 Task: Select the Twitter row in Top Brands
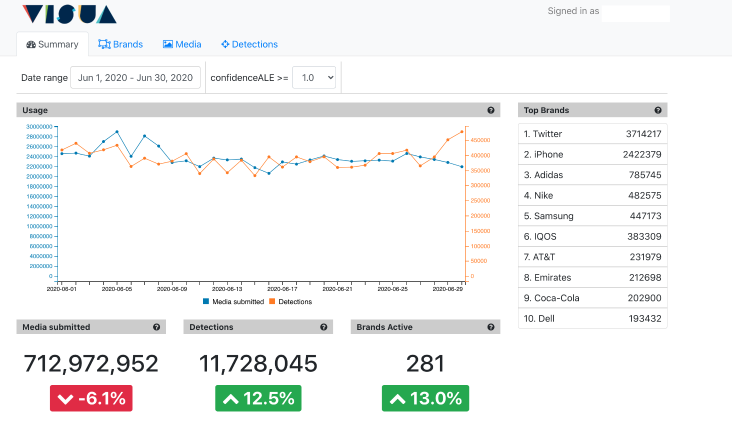(x=592, y=134)
